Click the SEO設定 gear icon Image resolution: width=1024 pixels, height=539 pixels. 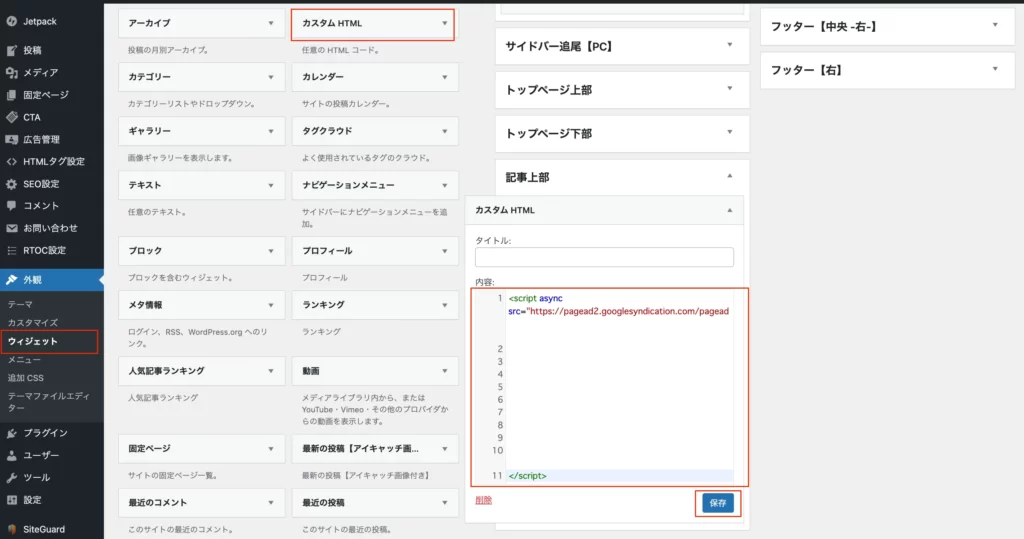point(12,184)
